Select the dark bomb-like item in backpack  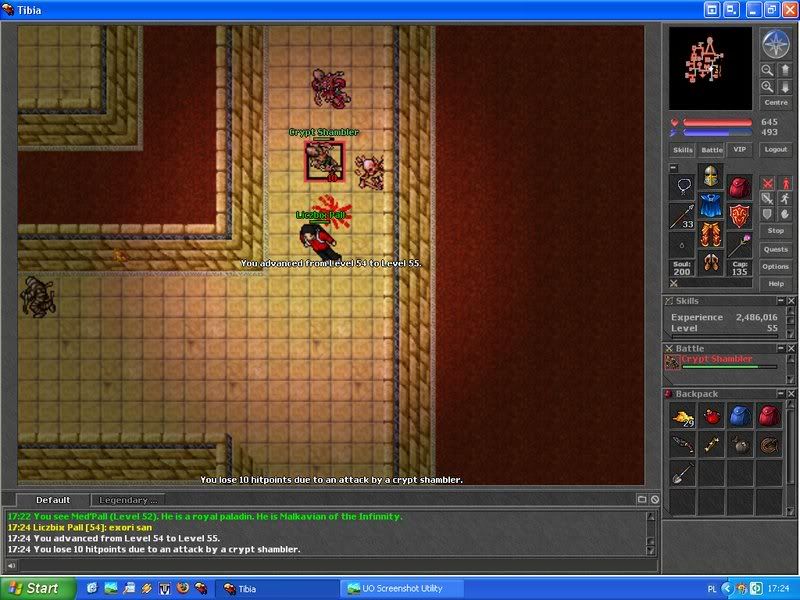pyautogui.click(x=740, y=445)
